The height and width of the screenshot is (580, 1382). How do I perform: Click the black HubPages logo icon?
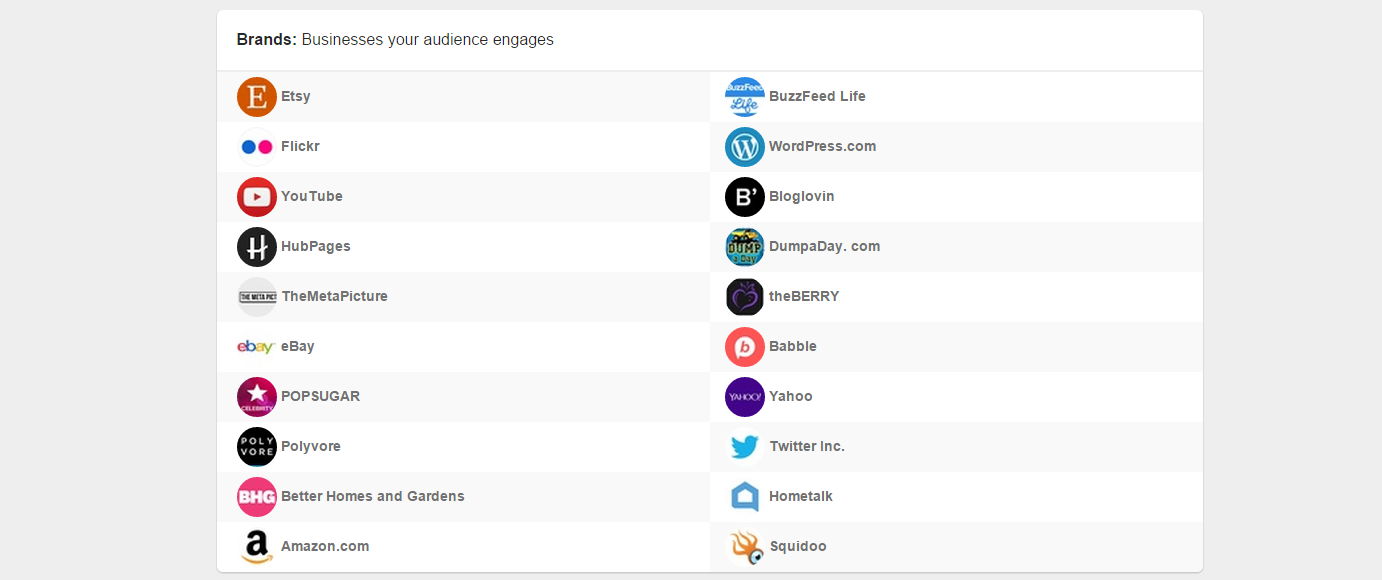click(257, 247)
